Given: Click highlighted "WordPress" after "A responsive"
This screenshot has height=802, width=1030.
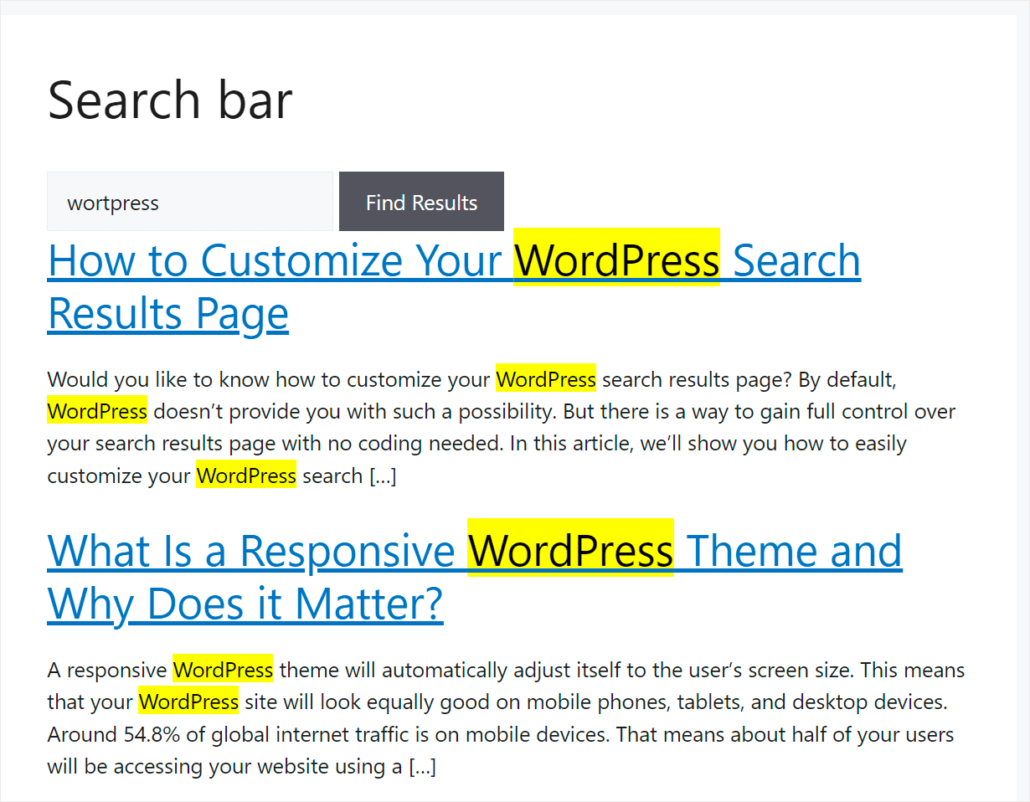Looking at the screenshot, I should (x=222, y=670).
